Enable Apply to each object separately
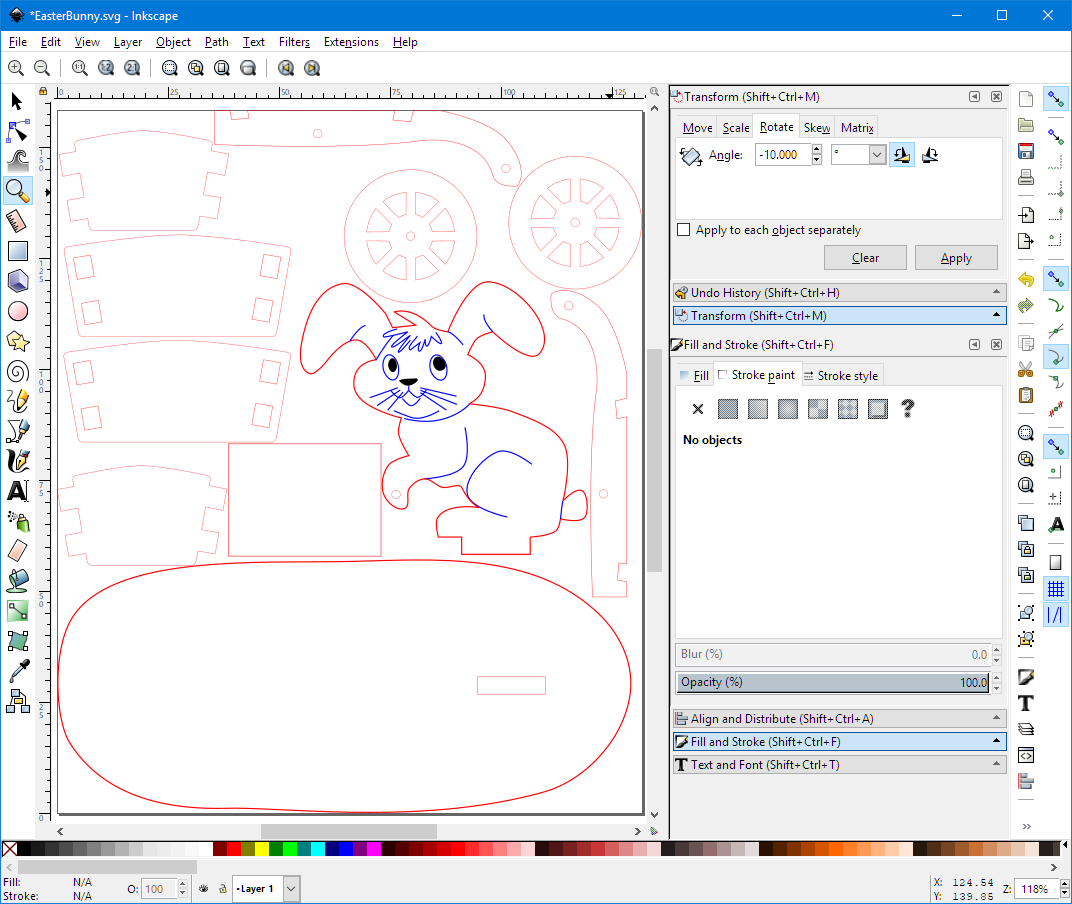 pyautogui.click(x=684, y=230)
